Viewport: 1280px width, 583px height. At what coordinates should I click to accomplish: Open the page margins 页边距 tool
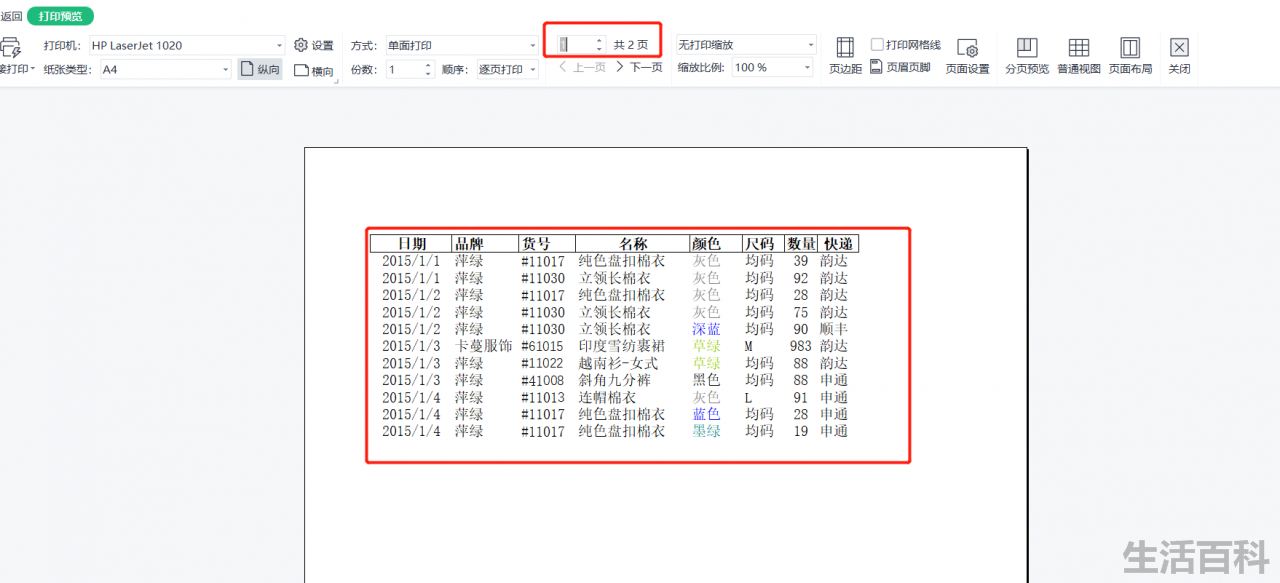coord(845,56)
